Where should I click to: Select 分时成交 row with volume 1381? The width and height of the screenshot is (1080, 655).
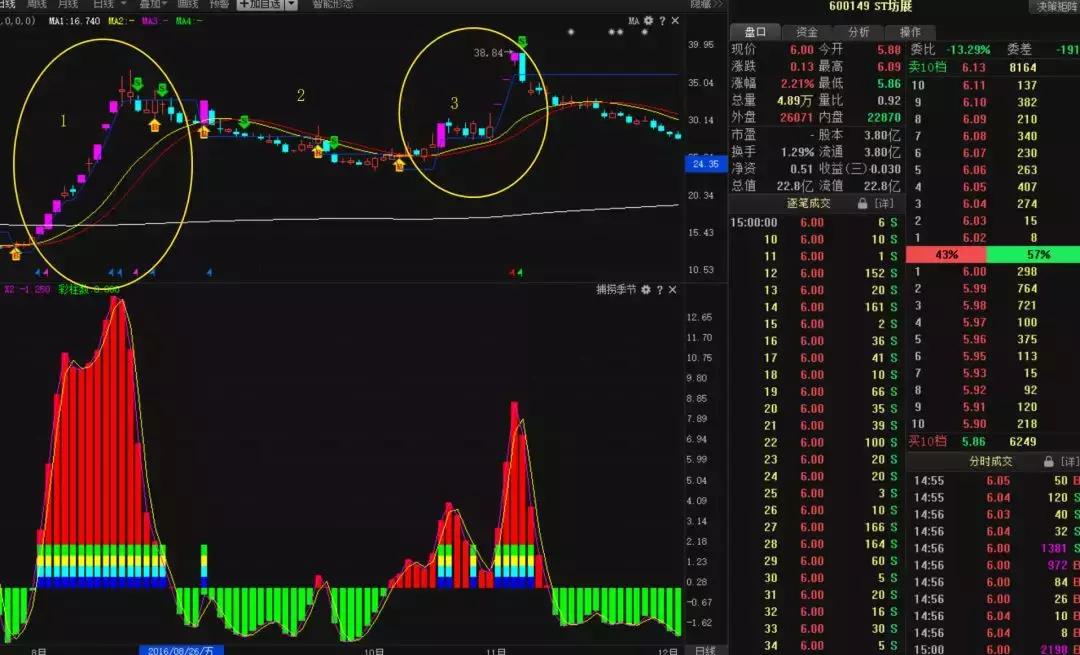pyautogui.click(x=993, y=548)
